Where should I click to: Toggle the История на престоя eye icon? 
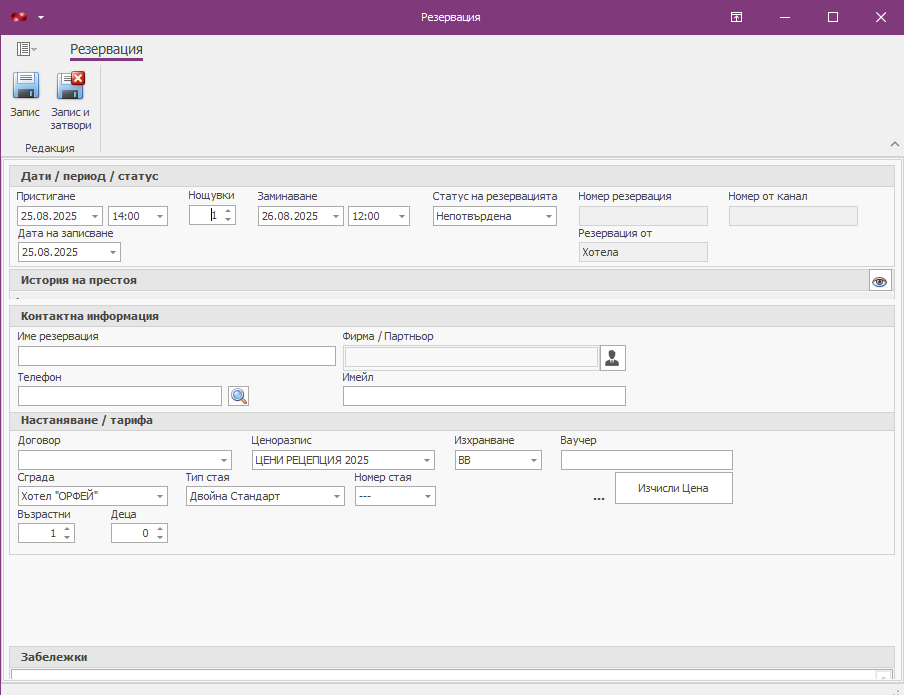click(x=880, y=281)
